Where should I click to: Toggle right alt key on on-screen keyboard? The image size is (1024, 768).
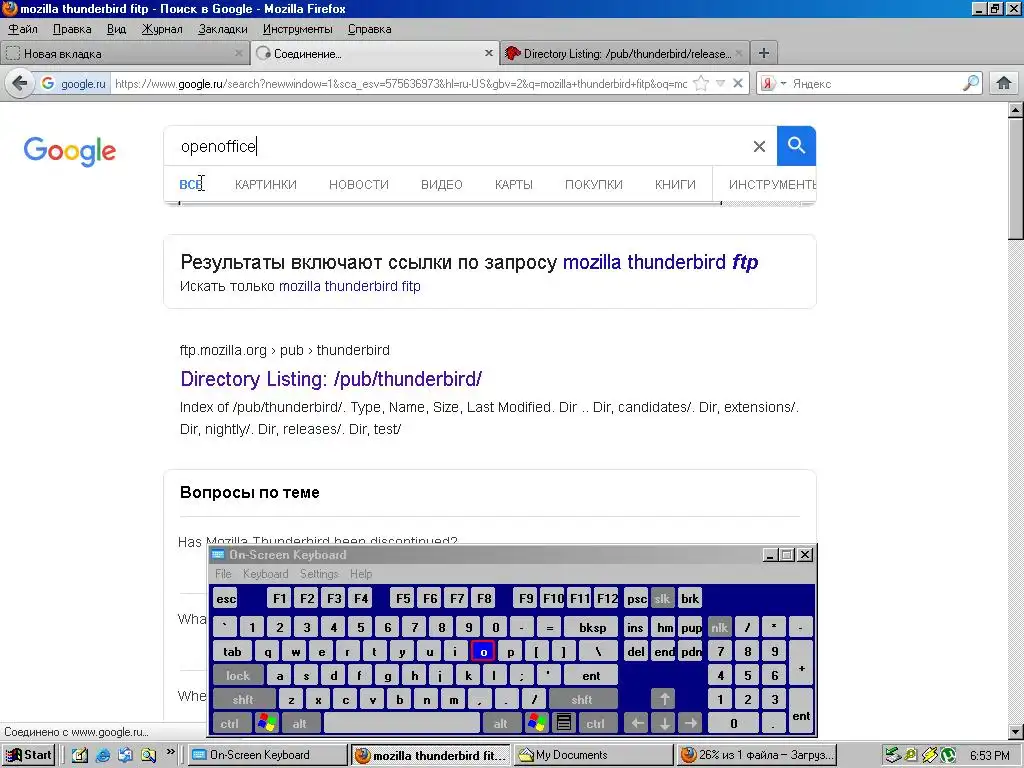point(501,723)
